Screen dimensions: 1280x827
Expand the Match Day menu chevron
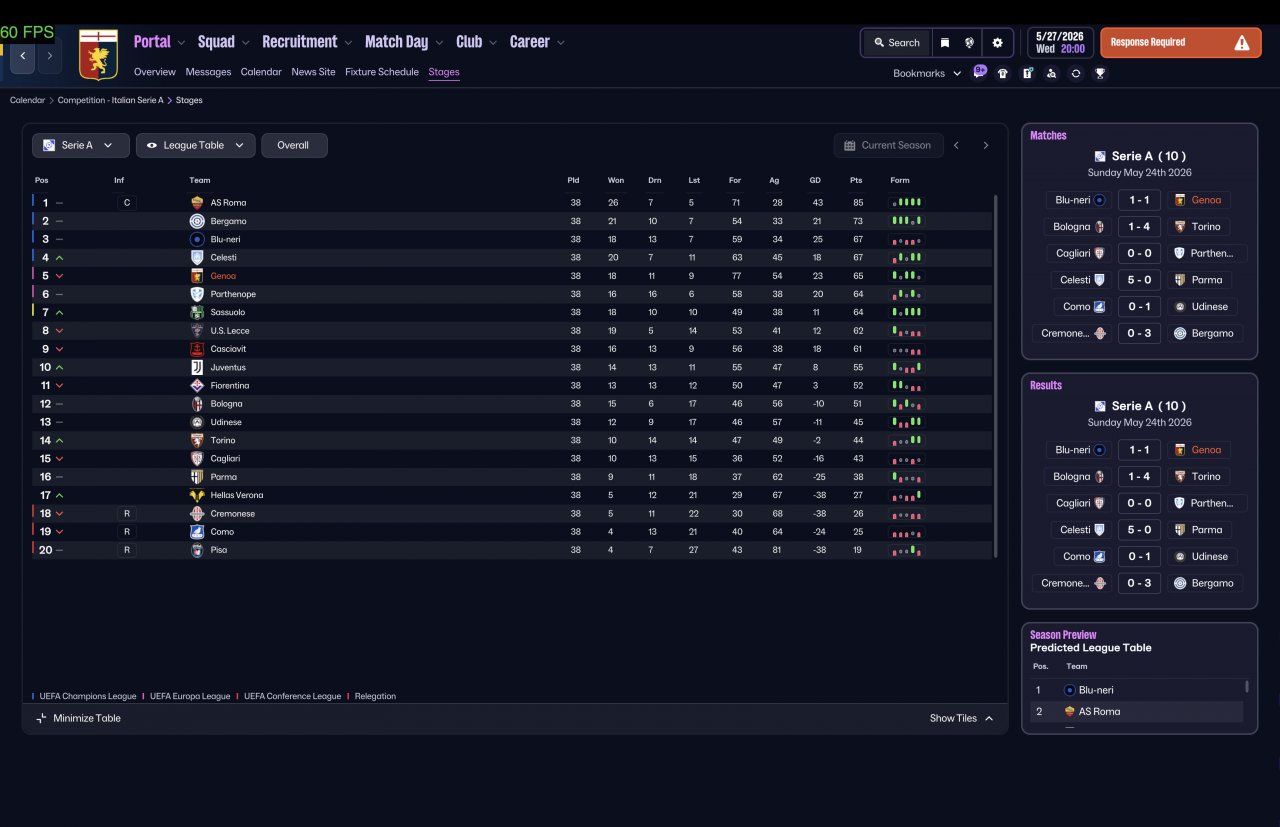[439, 43]
